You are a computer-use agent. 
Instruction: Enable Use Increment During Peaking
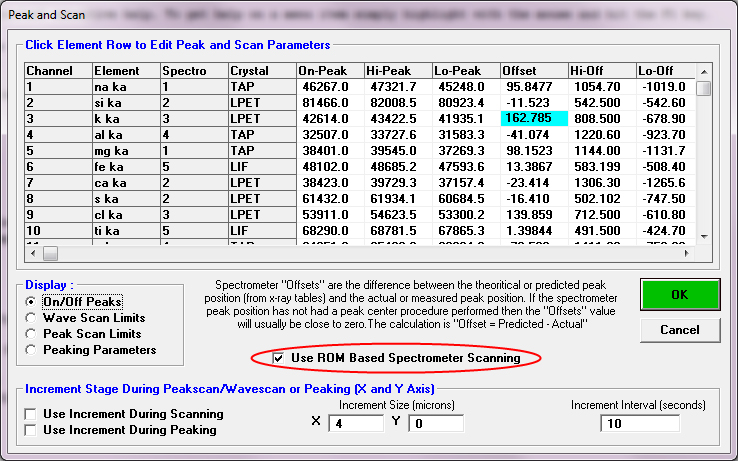pos(33,430)
